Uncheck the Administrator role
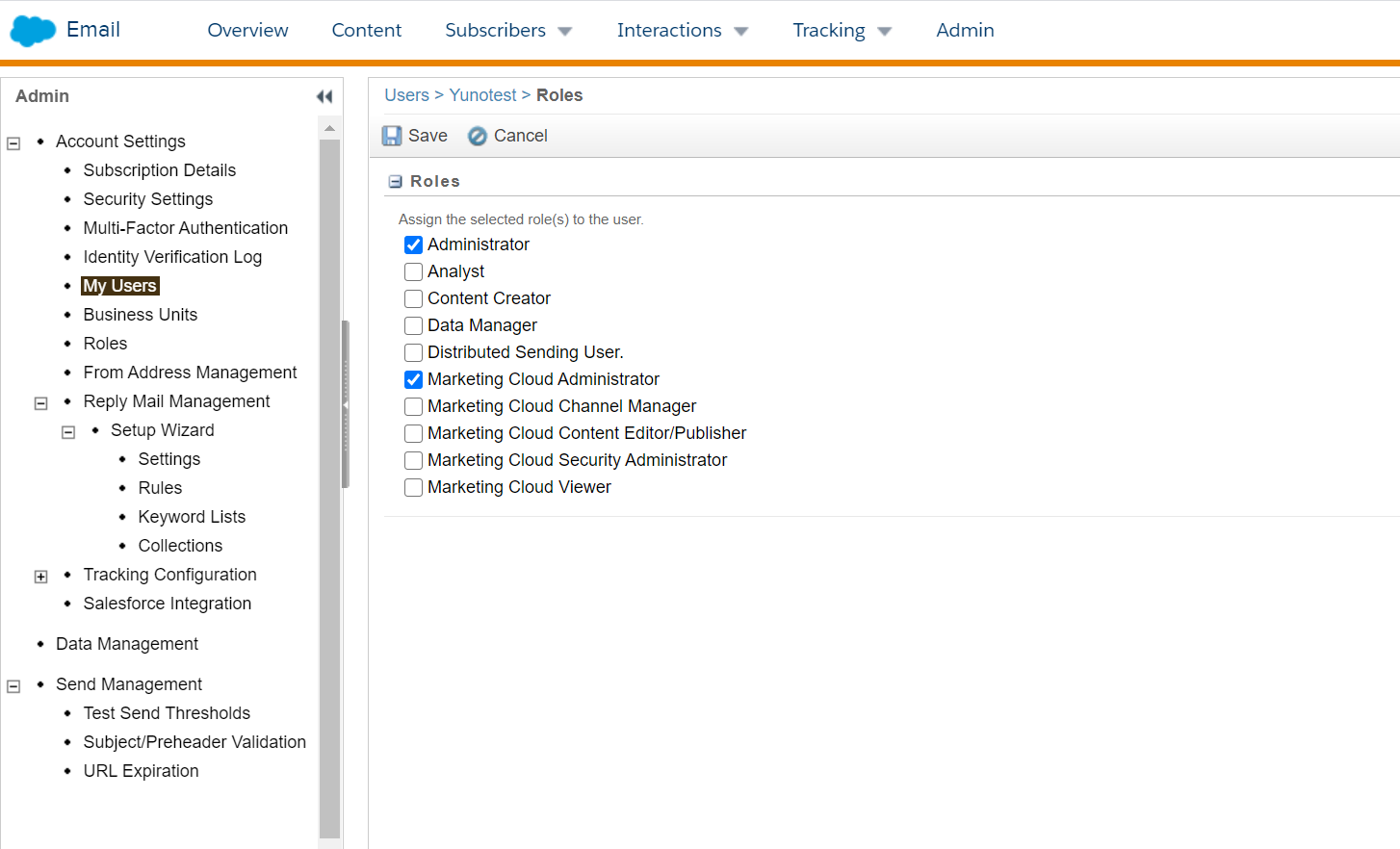Screen dimensions: 1400x849 (413, 244)
